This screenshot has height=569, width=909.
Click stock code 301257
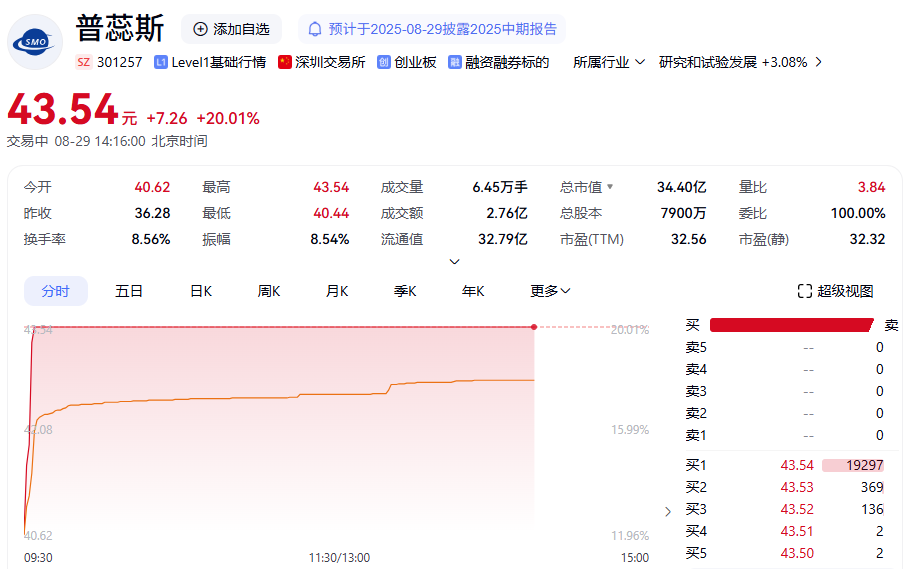[119, 62]
